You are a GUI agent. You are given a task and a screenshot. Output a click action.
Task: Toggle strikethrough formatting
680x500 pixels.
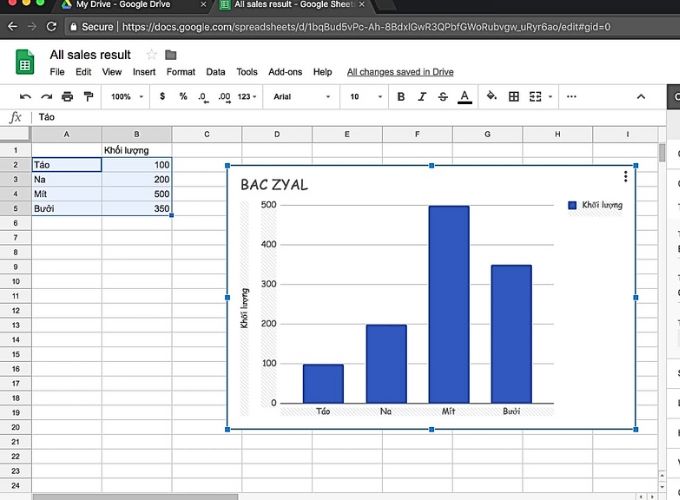[443, 96]
